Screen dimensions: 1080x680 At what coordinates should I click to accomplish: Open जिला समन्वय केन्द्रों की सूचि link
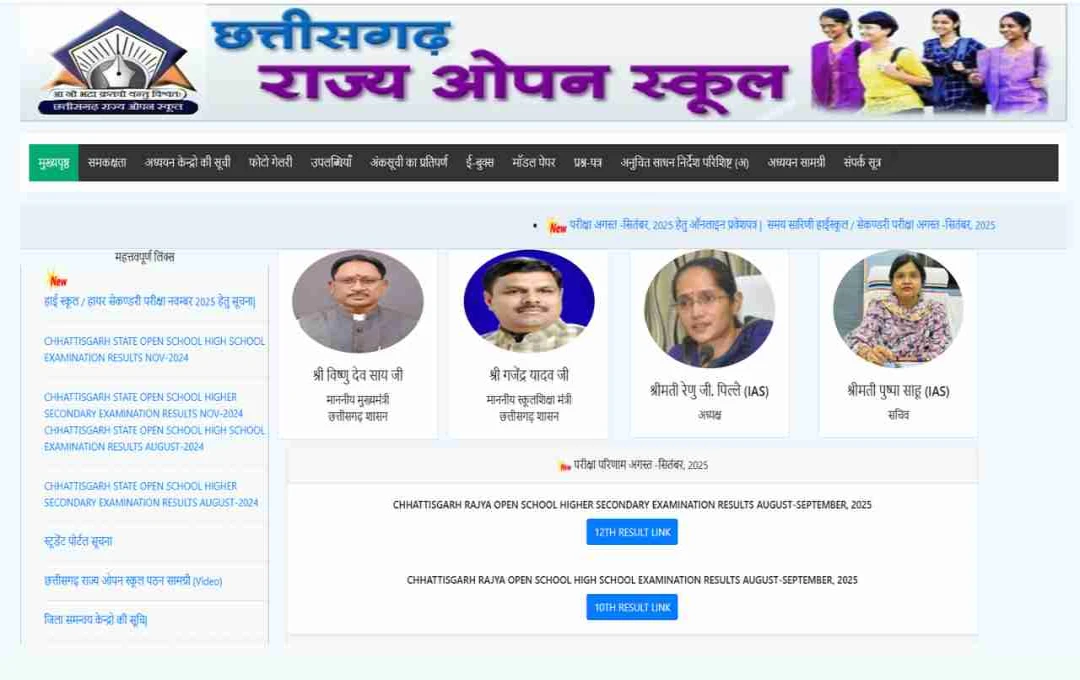click(x=96, y=619)
